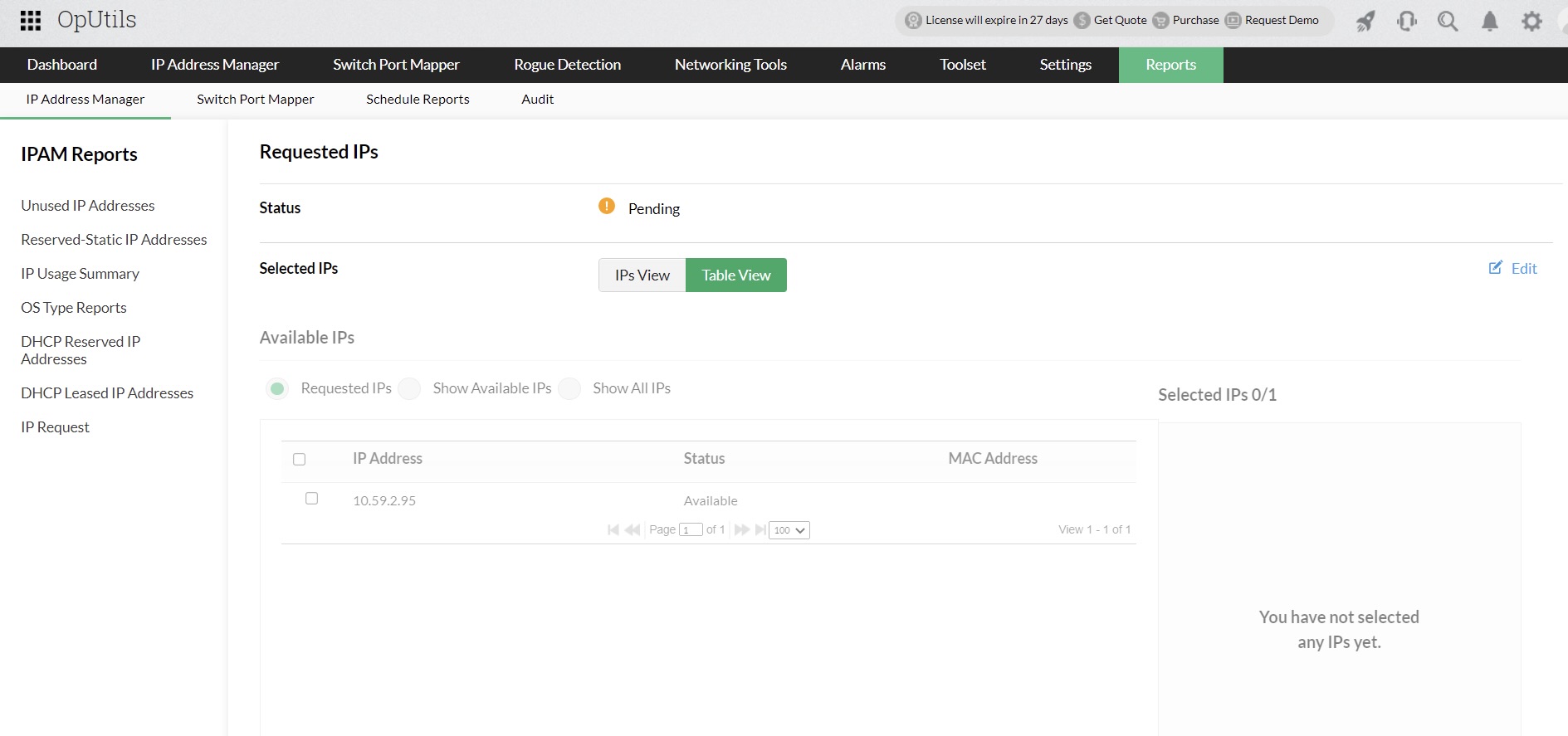Click the pencil Edit icon
The height and width of the screenshot is (736, 1568).
point(1496,267)
